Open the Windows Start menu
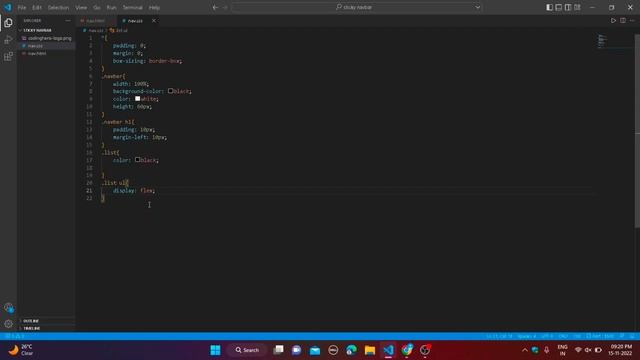This screenshot has height=360, width=640. 215,350
